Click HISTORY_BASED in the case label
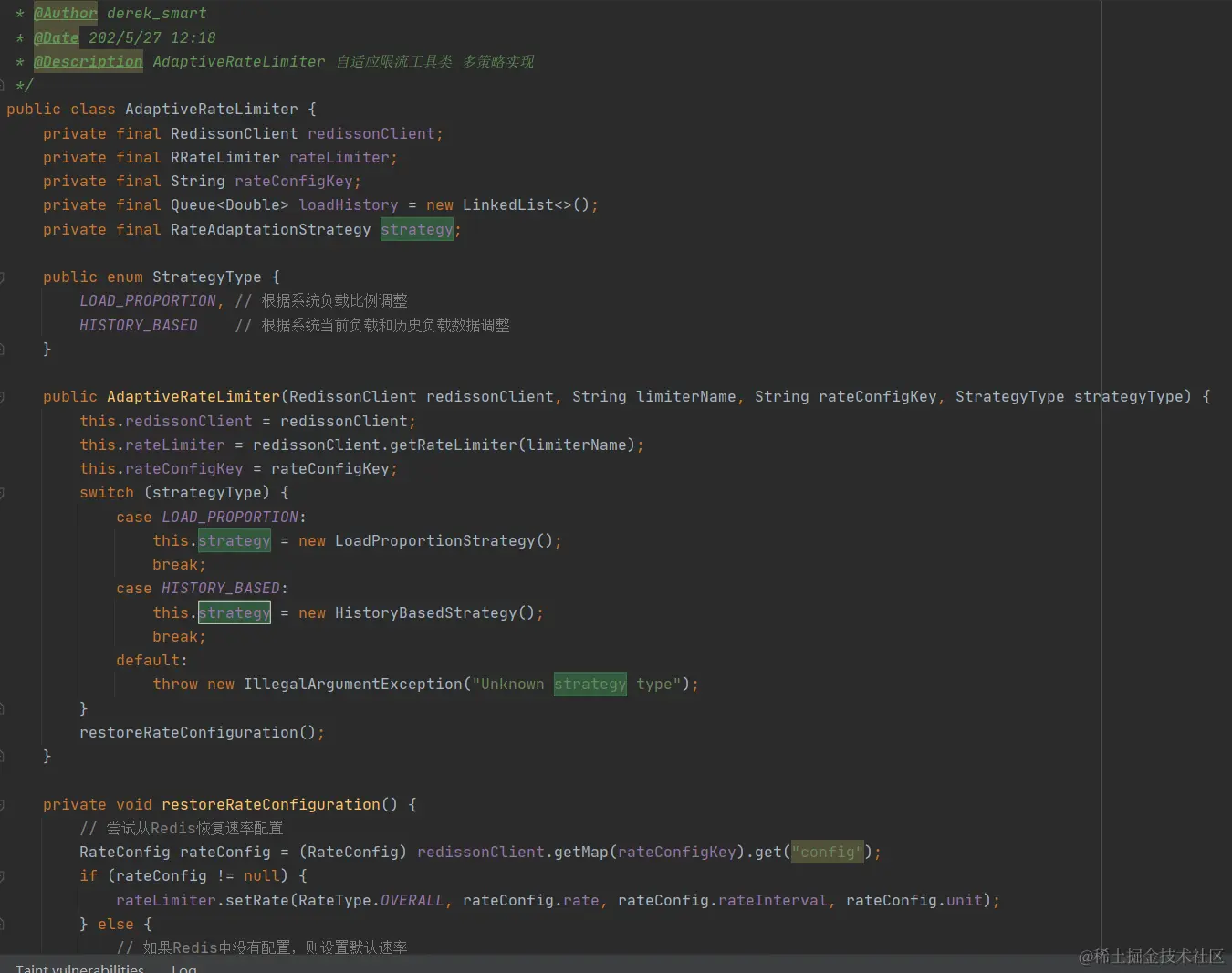 pos(221,589)
